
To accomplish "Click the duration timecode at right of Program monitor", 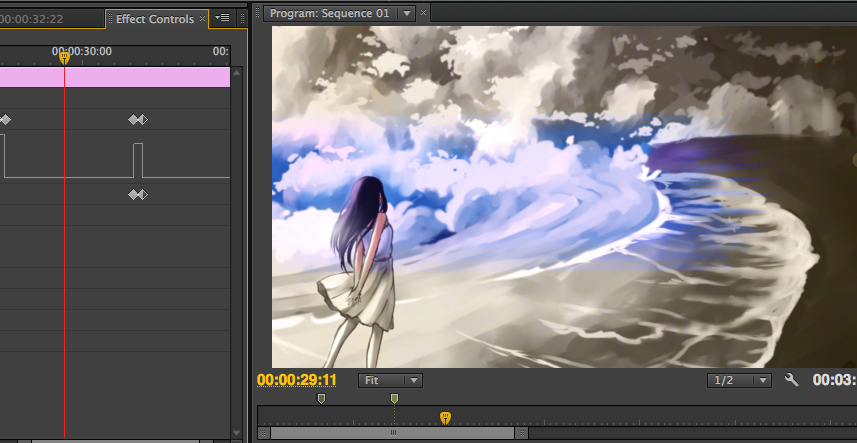I will pyautogui.click(x=835, y=380).
